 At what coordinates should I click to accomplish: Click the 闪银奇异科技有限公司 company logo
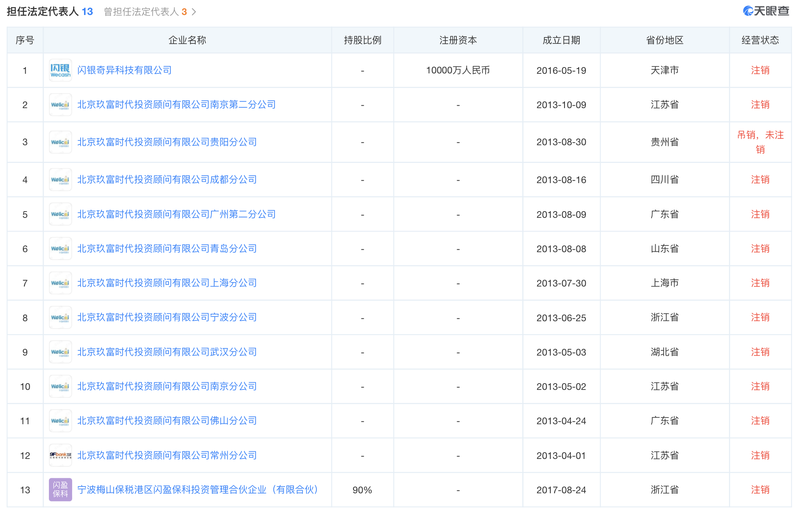[60, 70]
